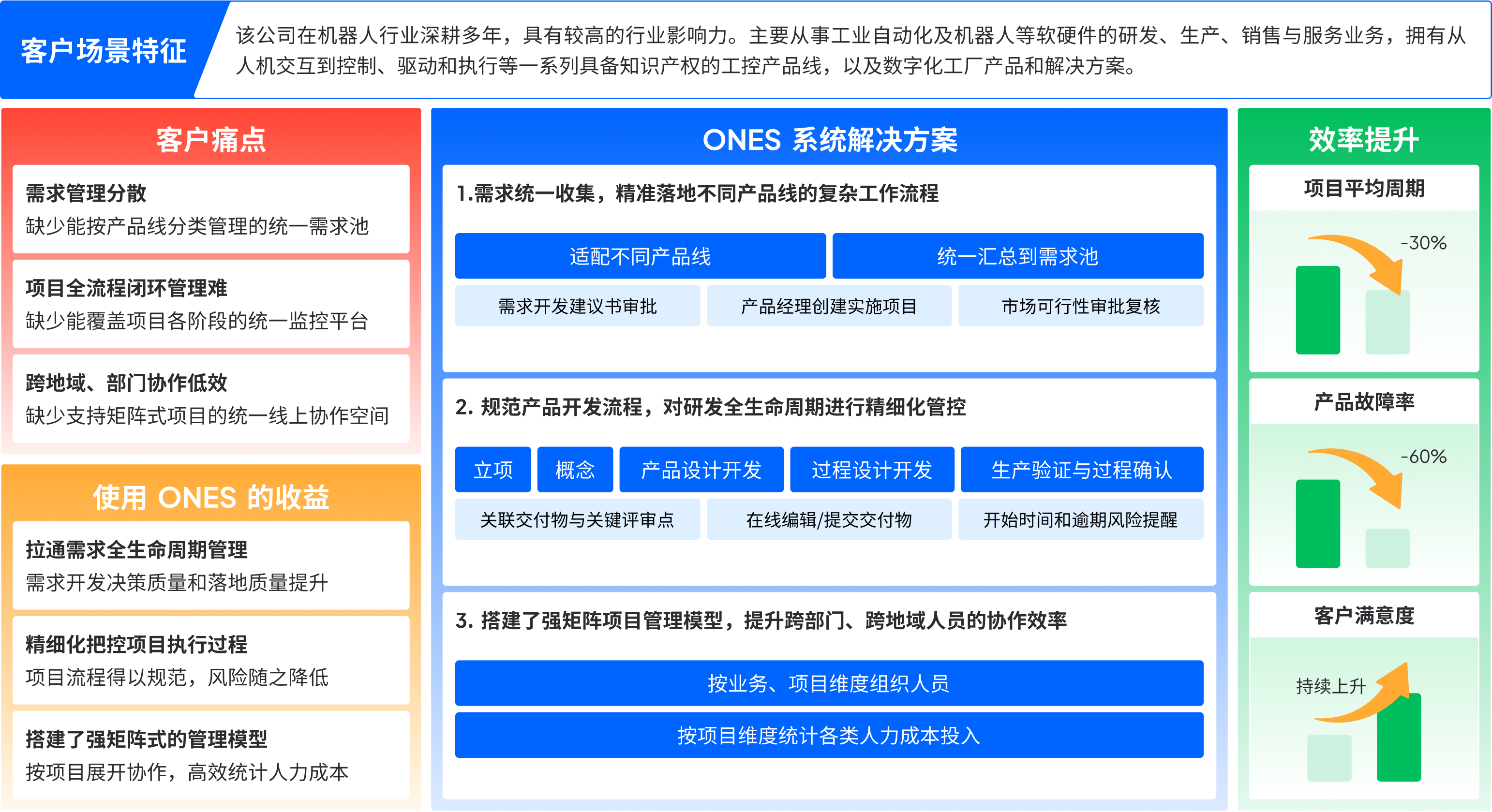This screenshot has height=812, width=1492.
Task: Click the light green bar in 客户满意度 chart
Action: pyautogui.click(x=1329, y=758)
